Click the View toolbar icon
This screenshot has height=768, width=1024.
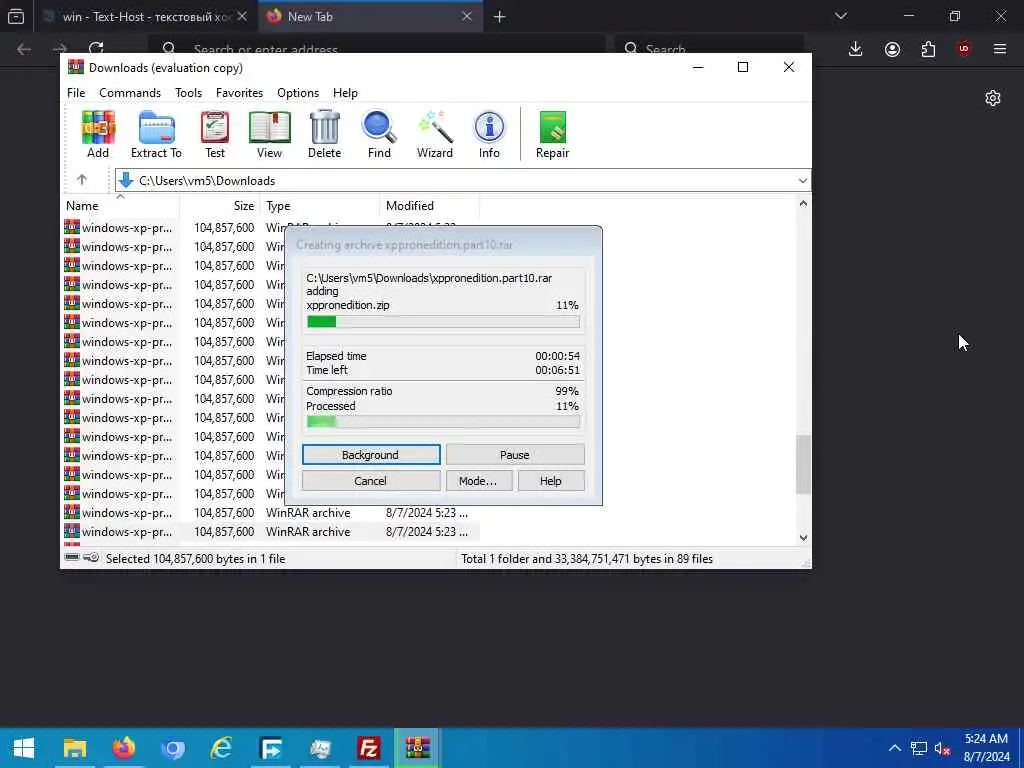tap(269, 135)
